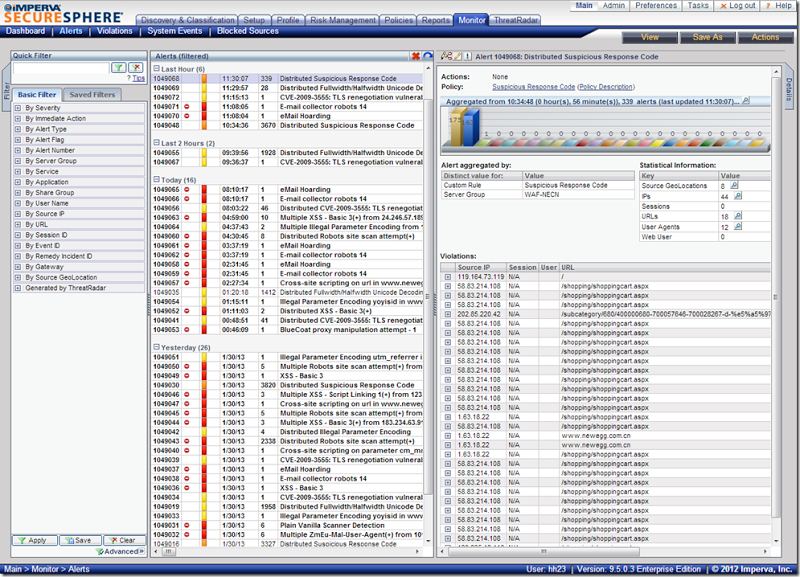Refresh the filtered alerts list

click(x=428, y=57)
